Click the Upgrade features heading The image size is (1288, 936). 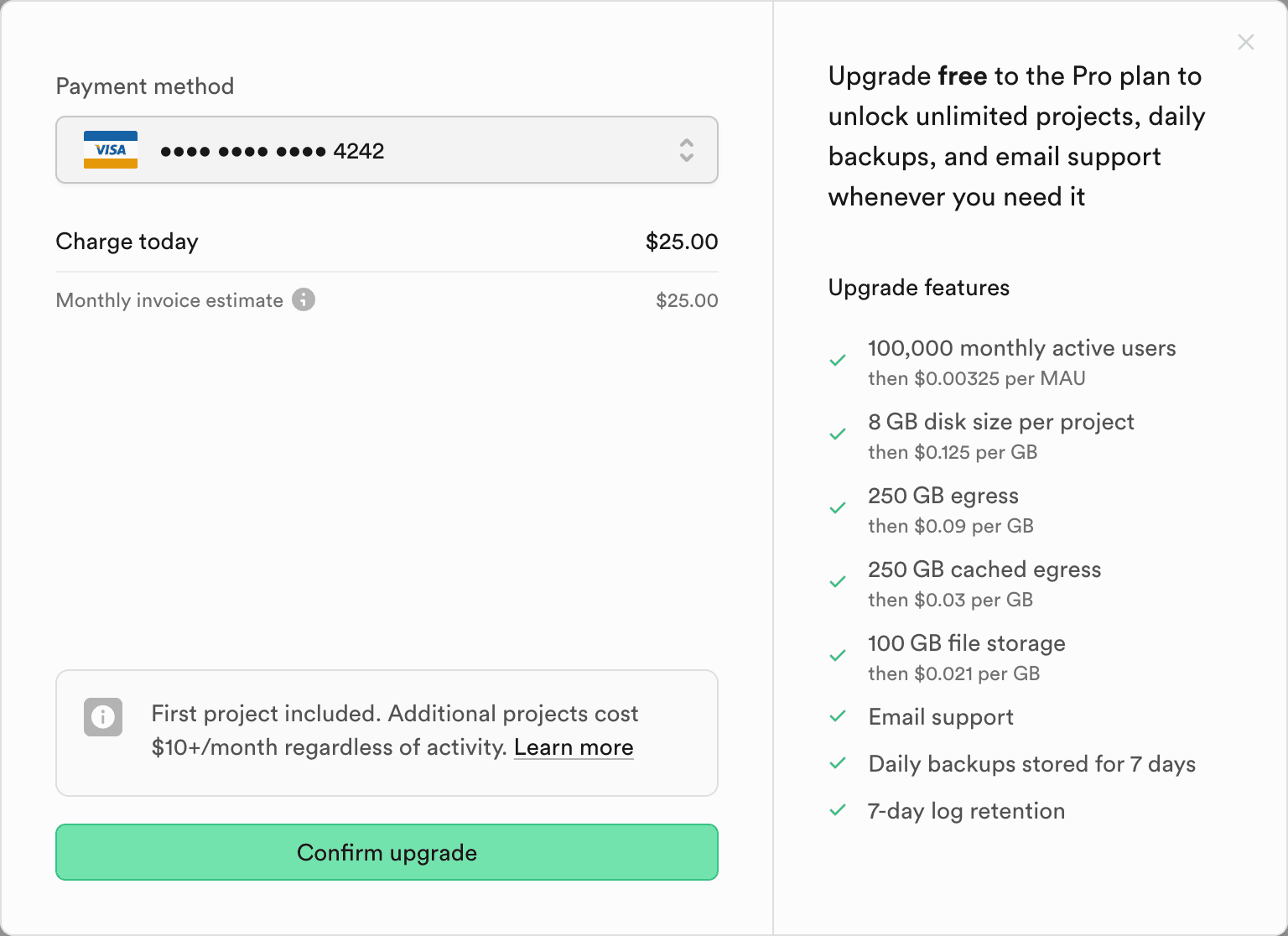coord(918,288)
